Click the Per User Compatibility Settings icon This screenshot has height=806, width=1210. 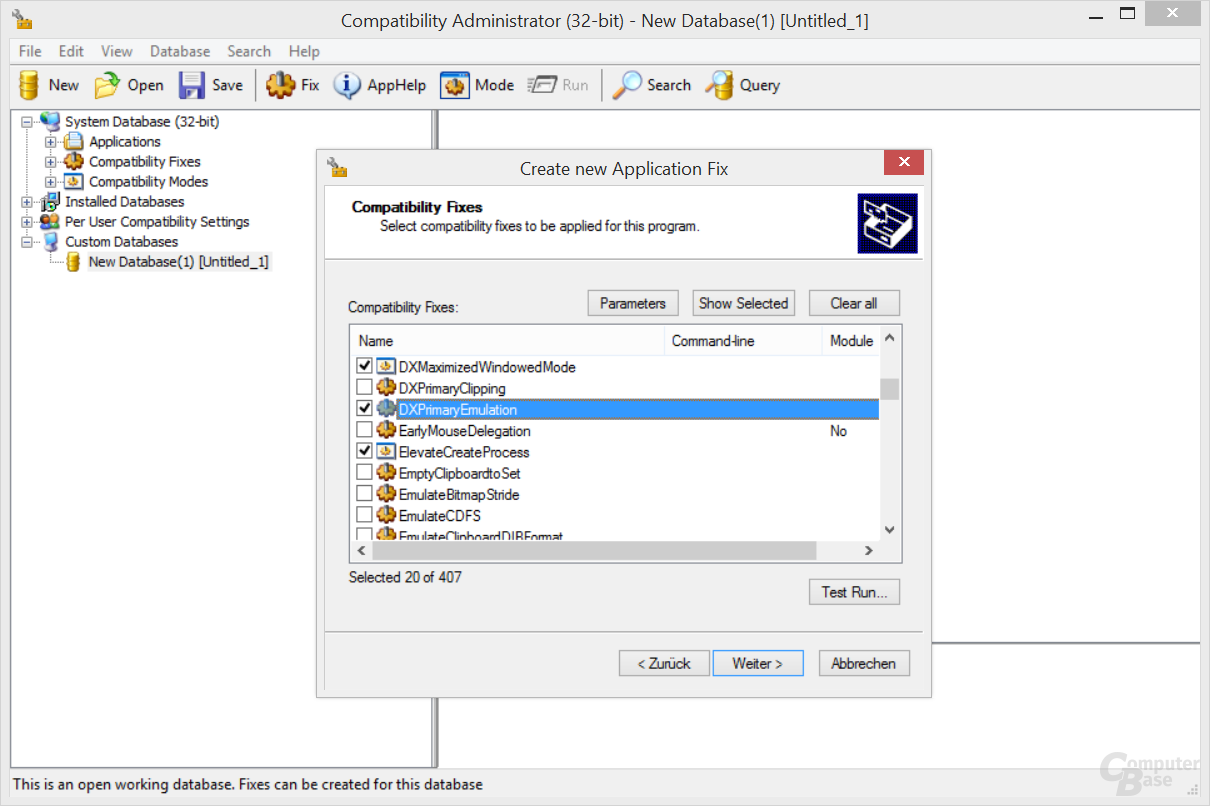(49, 222)
